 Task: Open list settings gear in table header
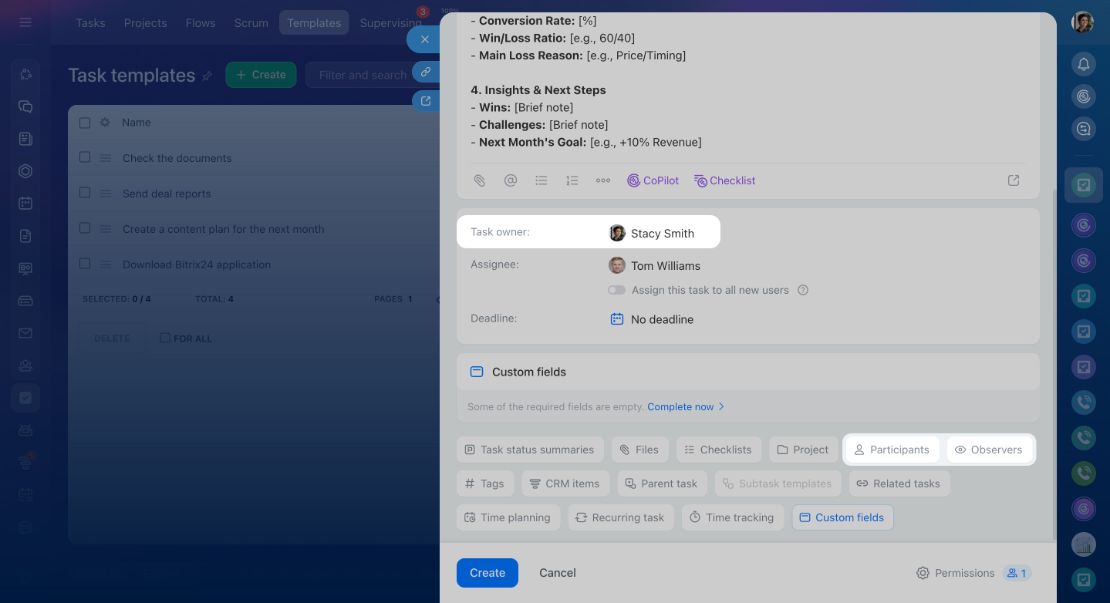105,122
